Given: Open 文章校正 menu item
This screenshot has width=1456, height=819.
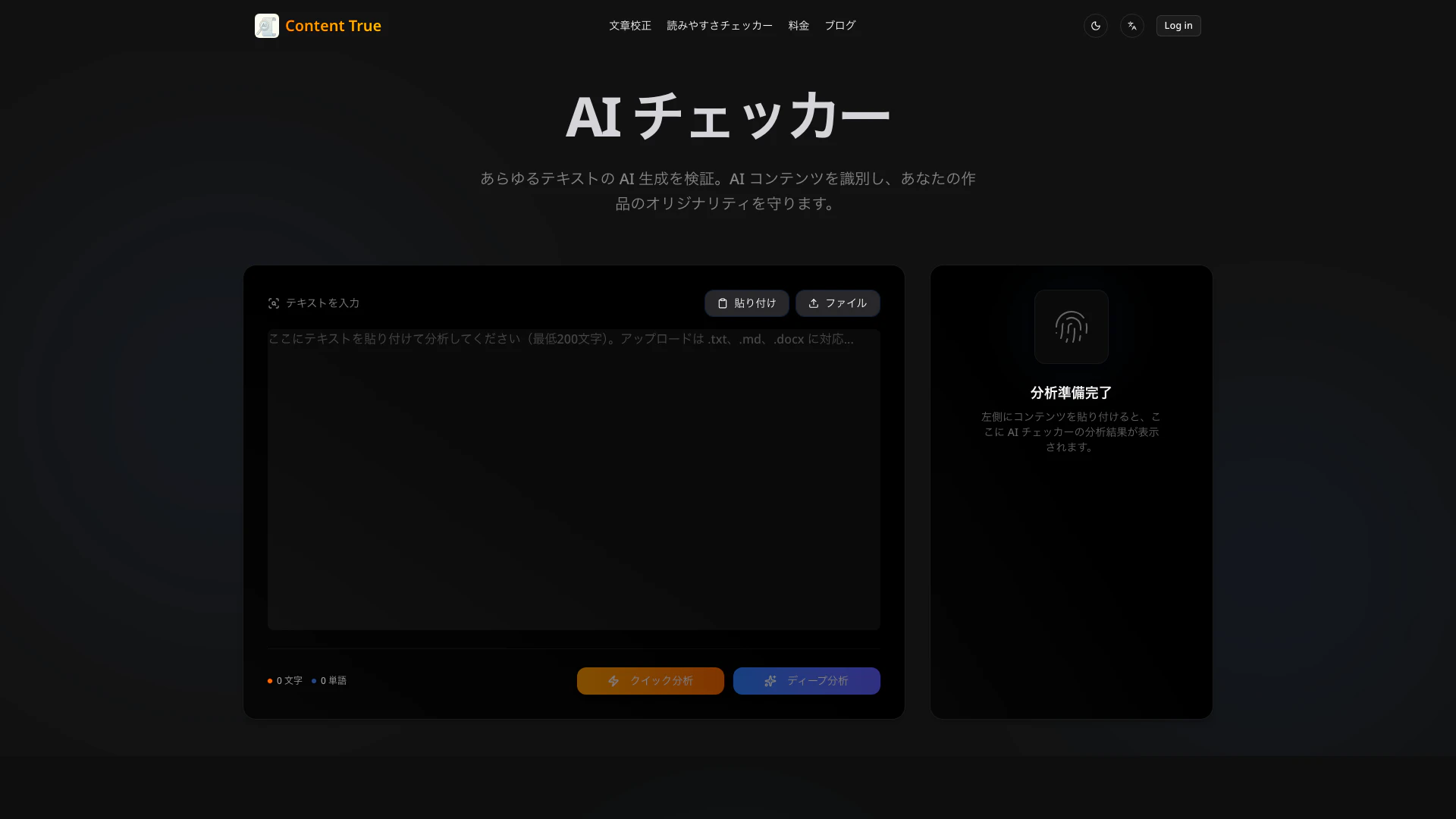Looking at the screenshot, I should 629,26.
